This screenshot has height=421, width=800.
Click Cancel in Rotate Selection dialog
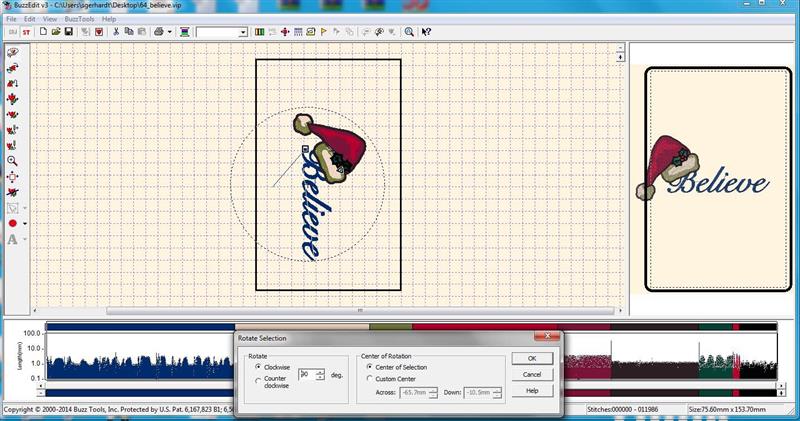tap(532, 374)
